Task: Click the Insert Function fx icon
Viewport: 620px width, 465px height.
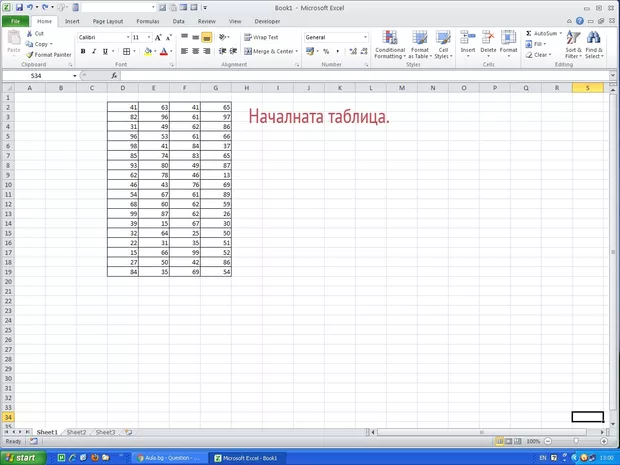Action: click(114, 75)
